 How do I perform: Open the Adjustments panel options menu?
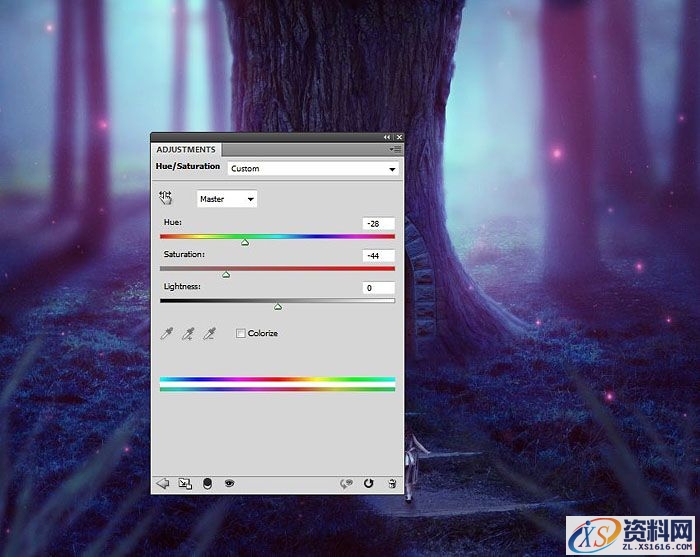[x=396, y=149]
